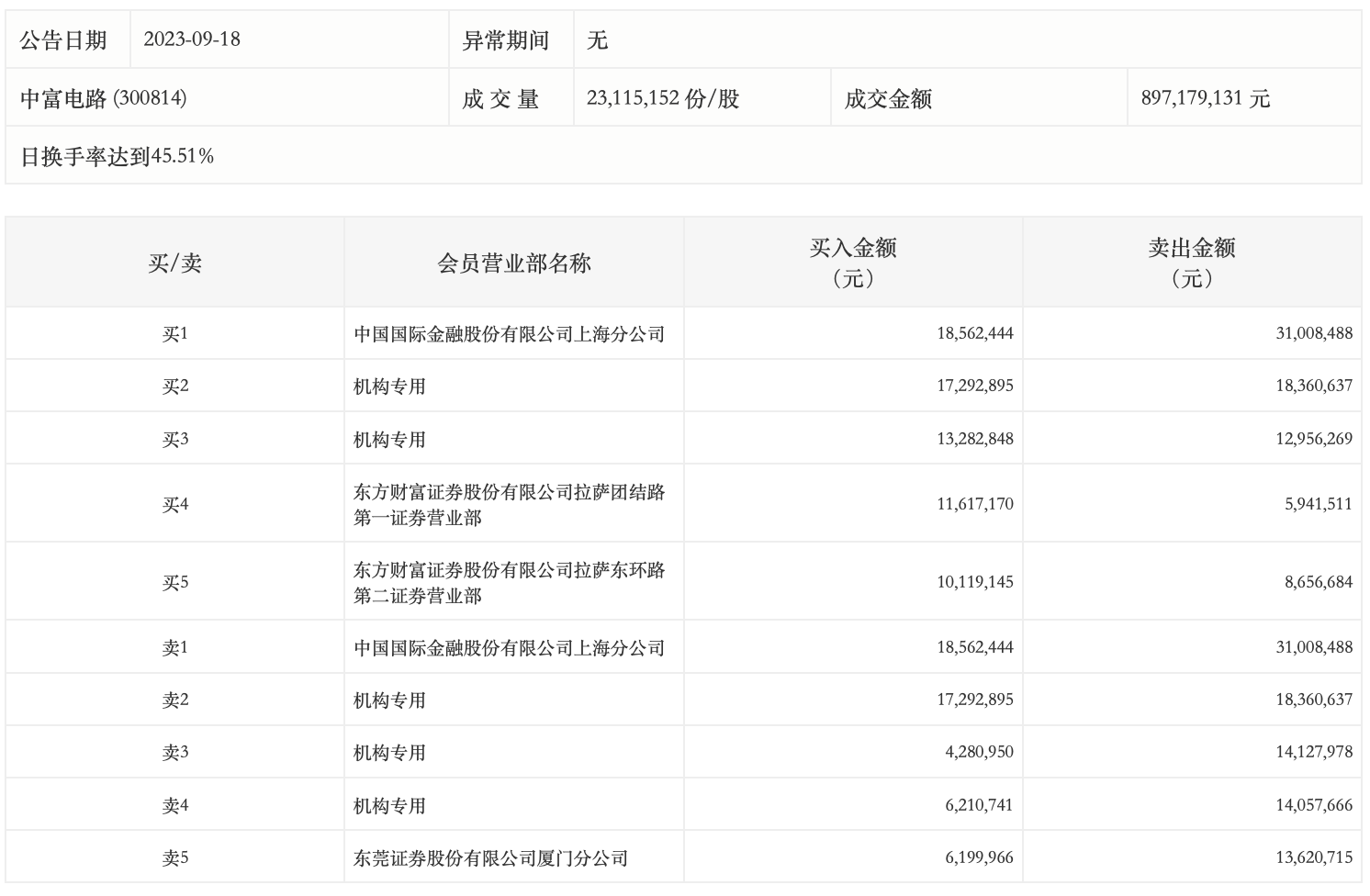Select 中国国际金融 Shanghai branch in the 买1 row

coord(509,334)
